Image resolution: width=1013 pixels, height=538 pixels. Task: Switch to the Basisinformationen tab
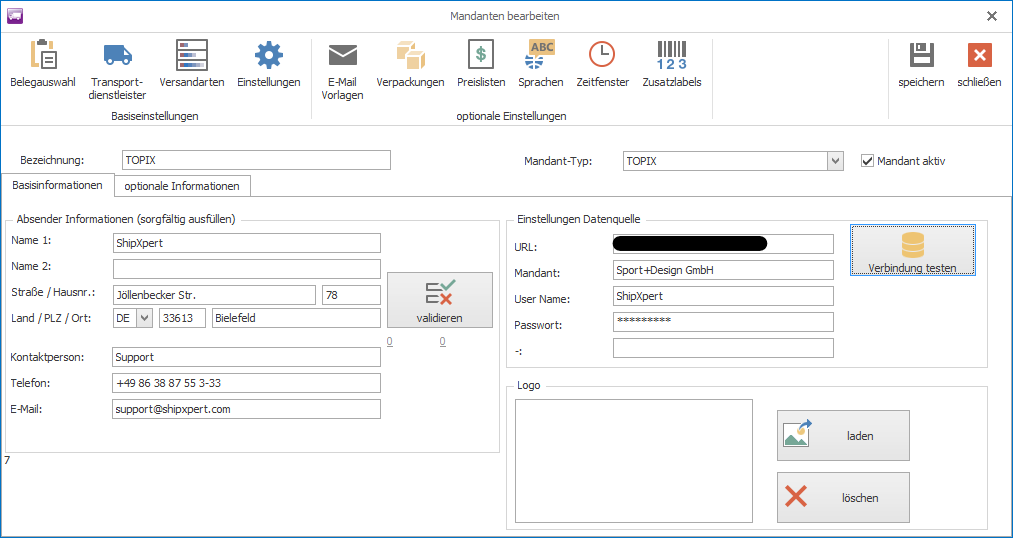pos(58,185)
